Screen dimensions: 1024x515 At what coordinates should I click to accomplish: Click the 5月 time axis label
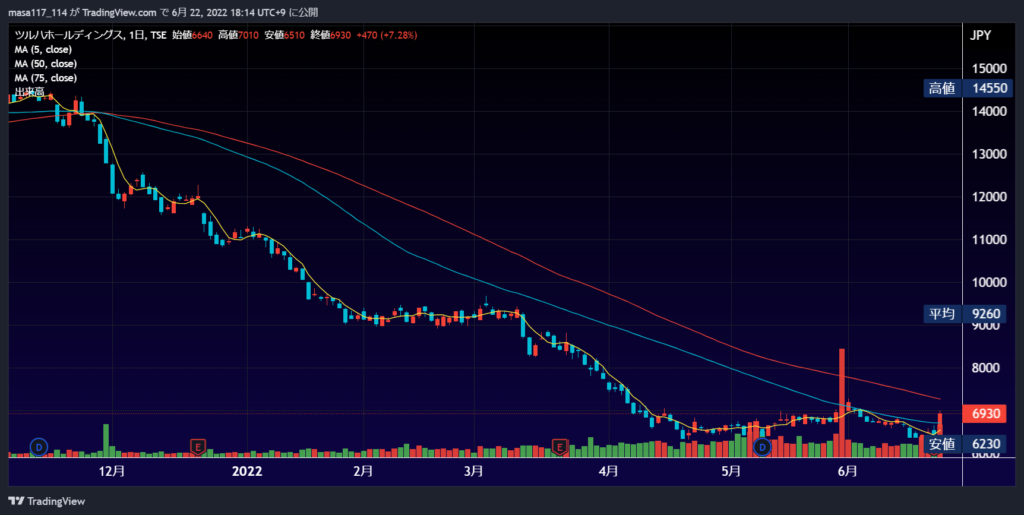point(731,471)
